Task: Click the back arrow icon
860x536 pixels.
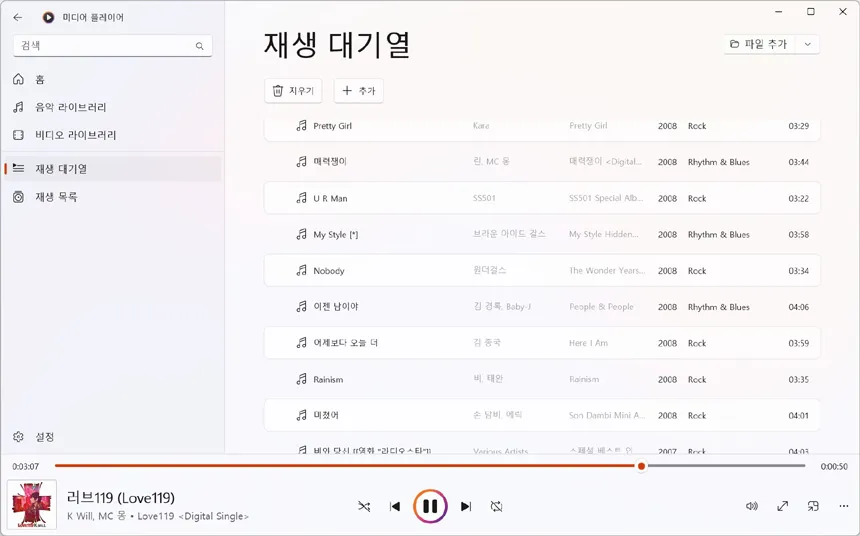Action: tap(18, 18)
